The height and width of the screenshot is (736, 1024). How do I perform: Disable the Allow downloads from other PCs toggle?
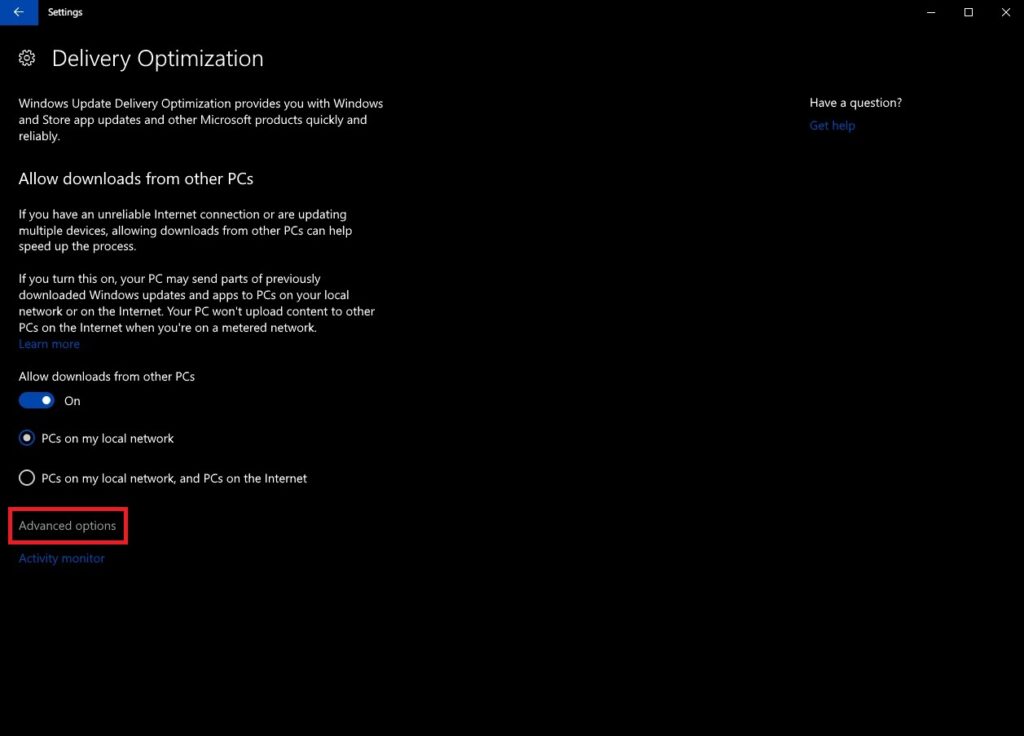click(x=35, y=400)
